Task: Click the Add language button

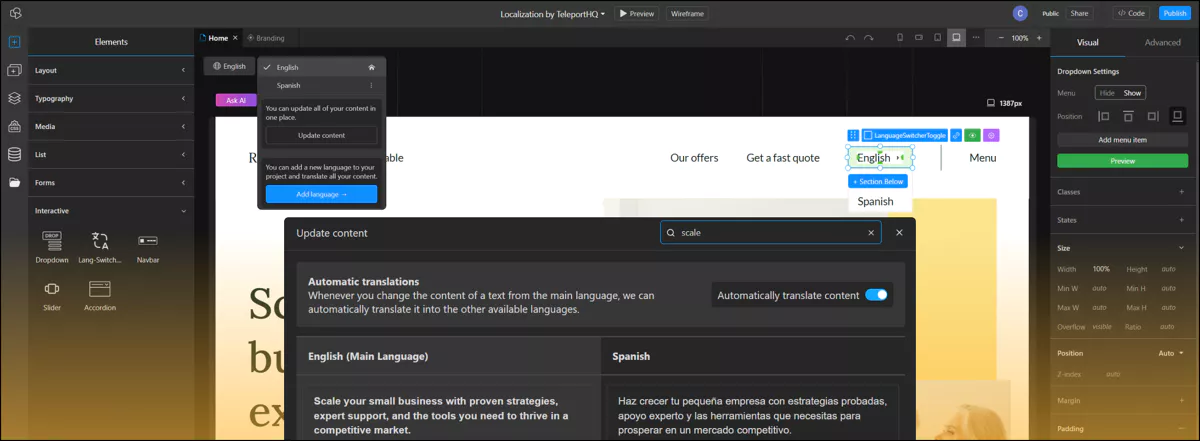Action: (321, 194)
